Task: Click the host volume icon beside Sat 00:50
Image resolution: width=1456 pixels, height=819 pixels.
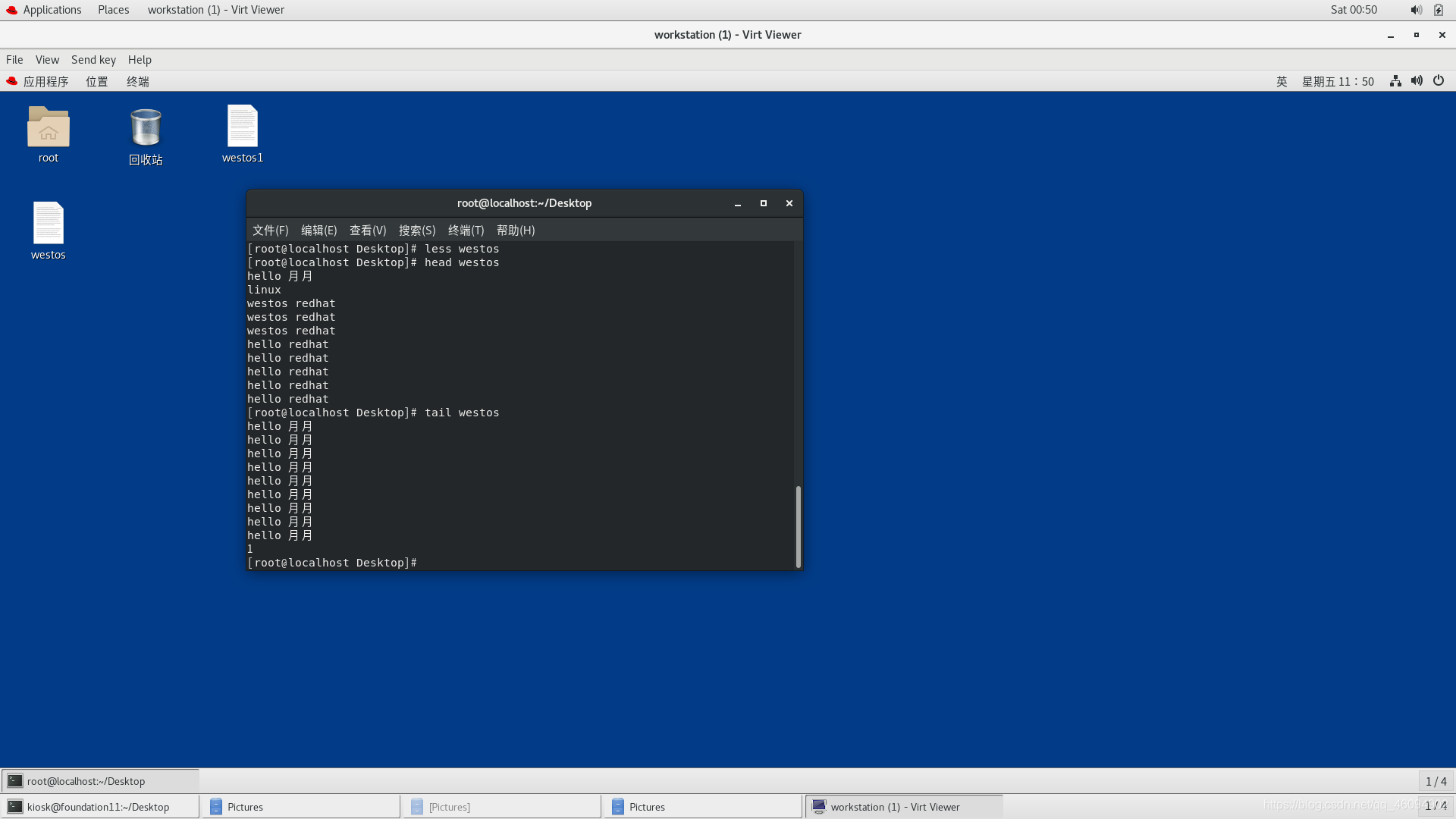Action: pos(1416,10)
